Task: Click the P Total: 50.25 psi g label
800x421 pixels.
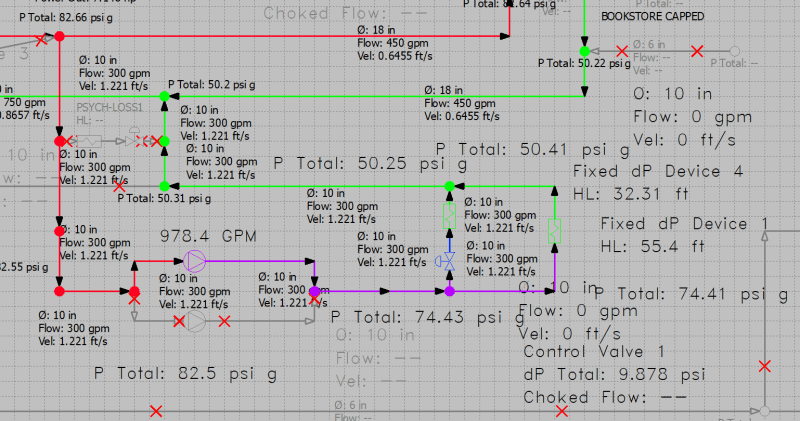Action: [370, 164]
